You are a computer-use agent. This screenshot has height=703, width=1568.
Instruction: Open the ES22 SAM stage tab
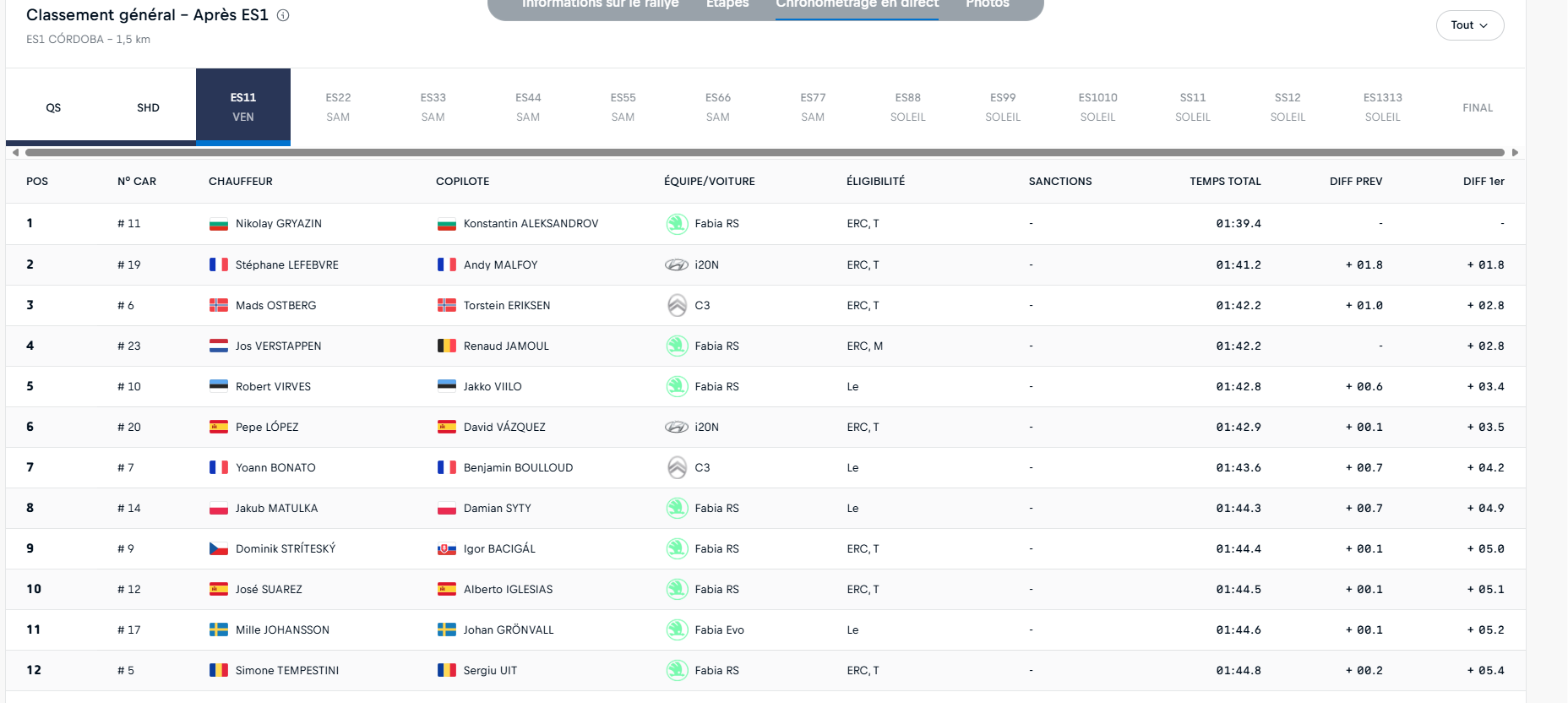pos(338,107)
